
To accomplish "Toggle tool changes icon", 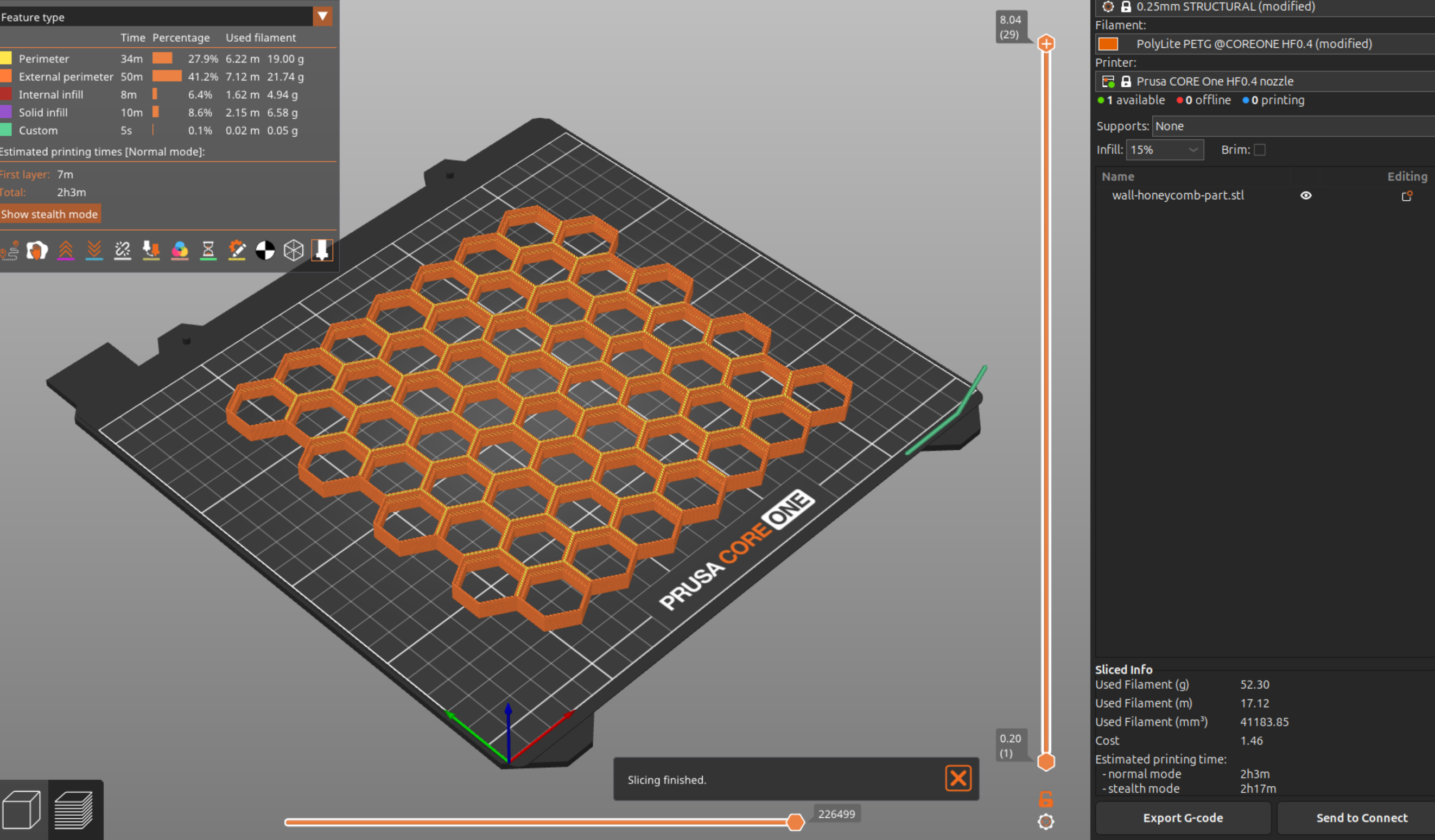I will tap(151, 251).
